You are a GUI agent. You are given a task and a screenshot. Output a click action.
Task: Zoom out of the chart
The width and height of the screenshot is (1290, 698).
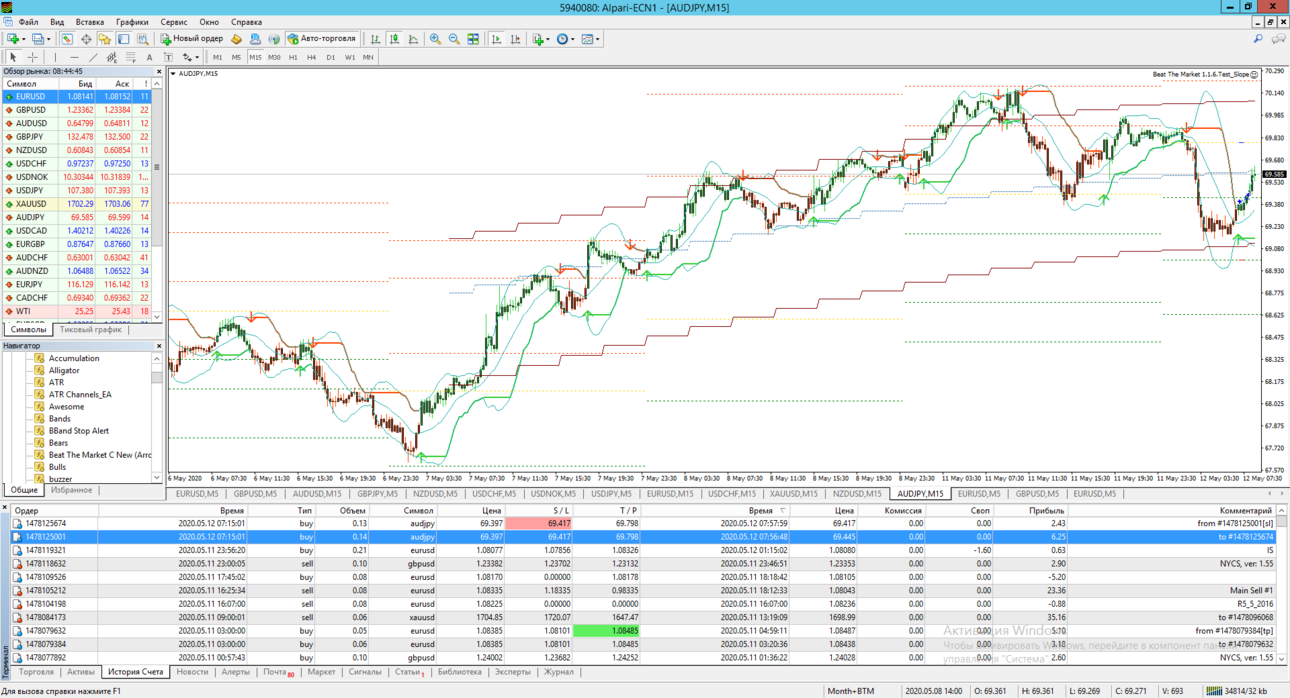pyautogui.click(x=454, y=39)
